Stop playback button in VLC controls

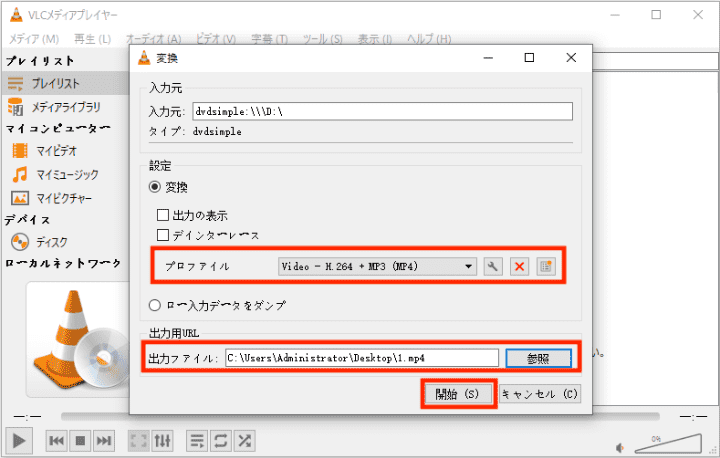pyautogui.click(x=80, y=441)
